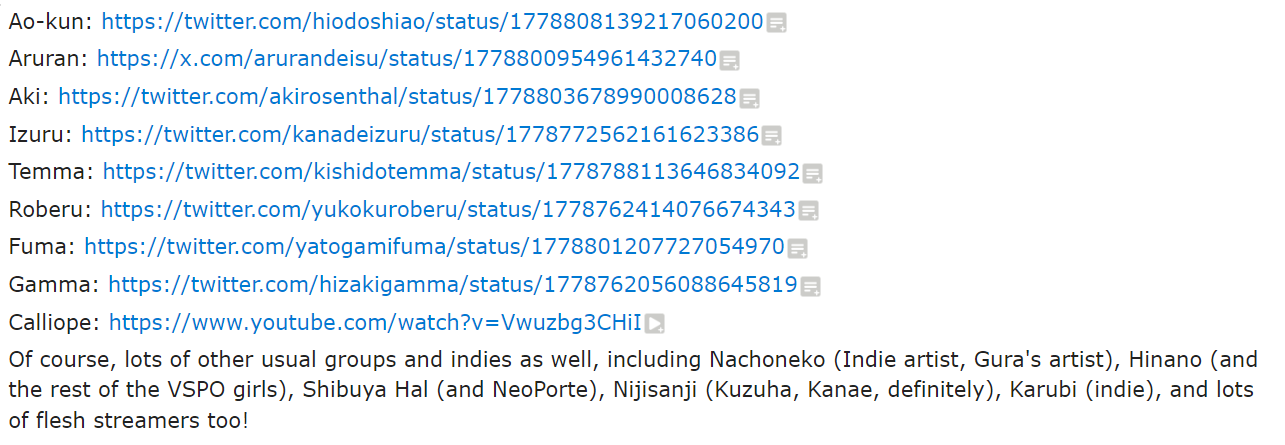Open Aki's akirosenthal tweet link
The image size is (1285, 445).
[x=397, y=96]
